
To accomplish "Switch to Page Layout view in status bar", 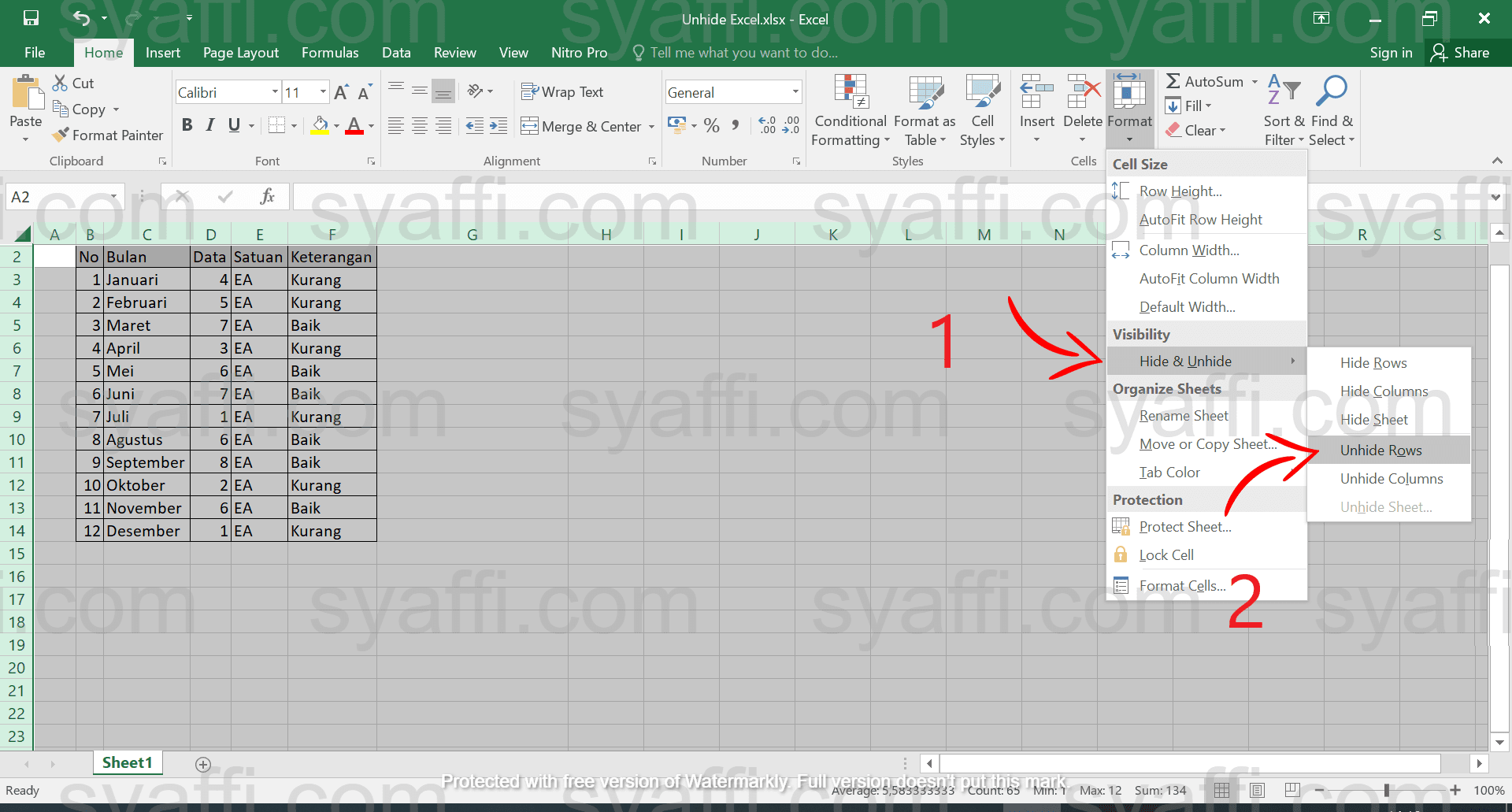I will click(1257, 790).
